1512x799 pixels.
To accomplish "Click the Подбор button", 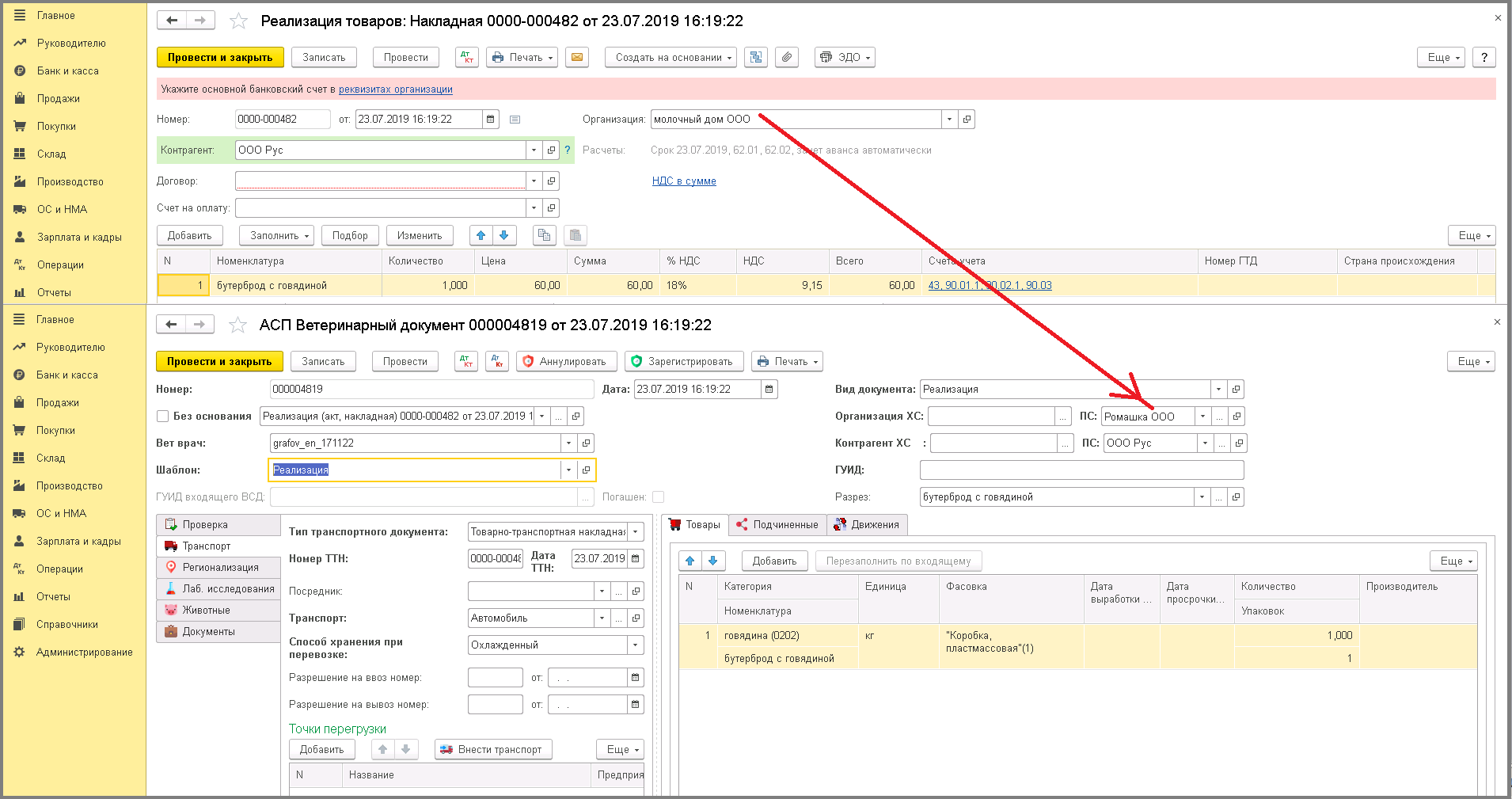I will pos(350,235).
